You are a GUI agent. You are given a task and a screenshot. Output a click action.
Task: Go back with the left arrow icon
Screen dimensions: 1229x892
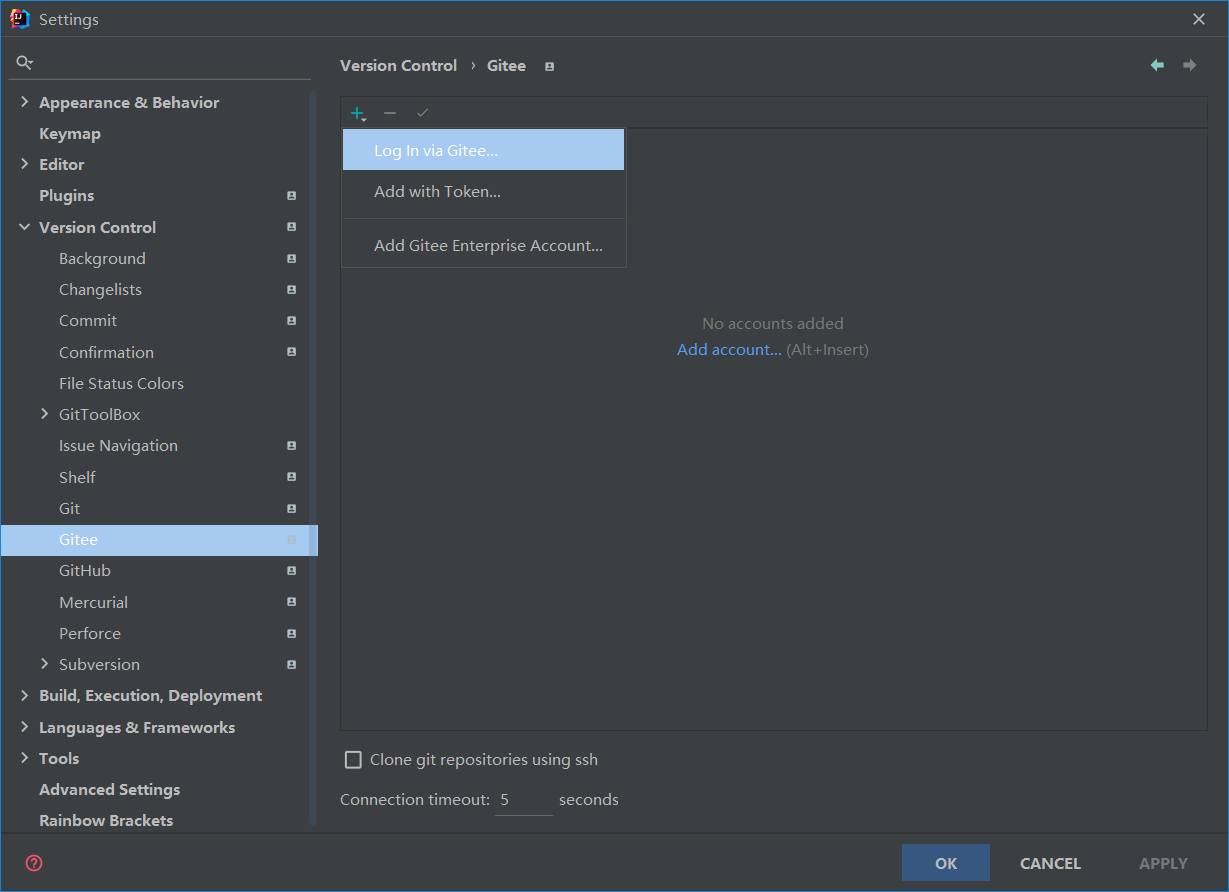(1157, 65)
